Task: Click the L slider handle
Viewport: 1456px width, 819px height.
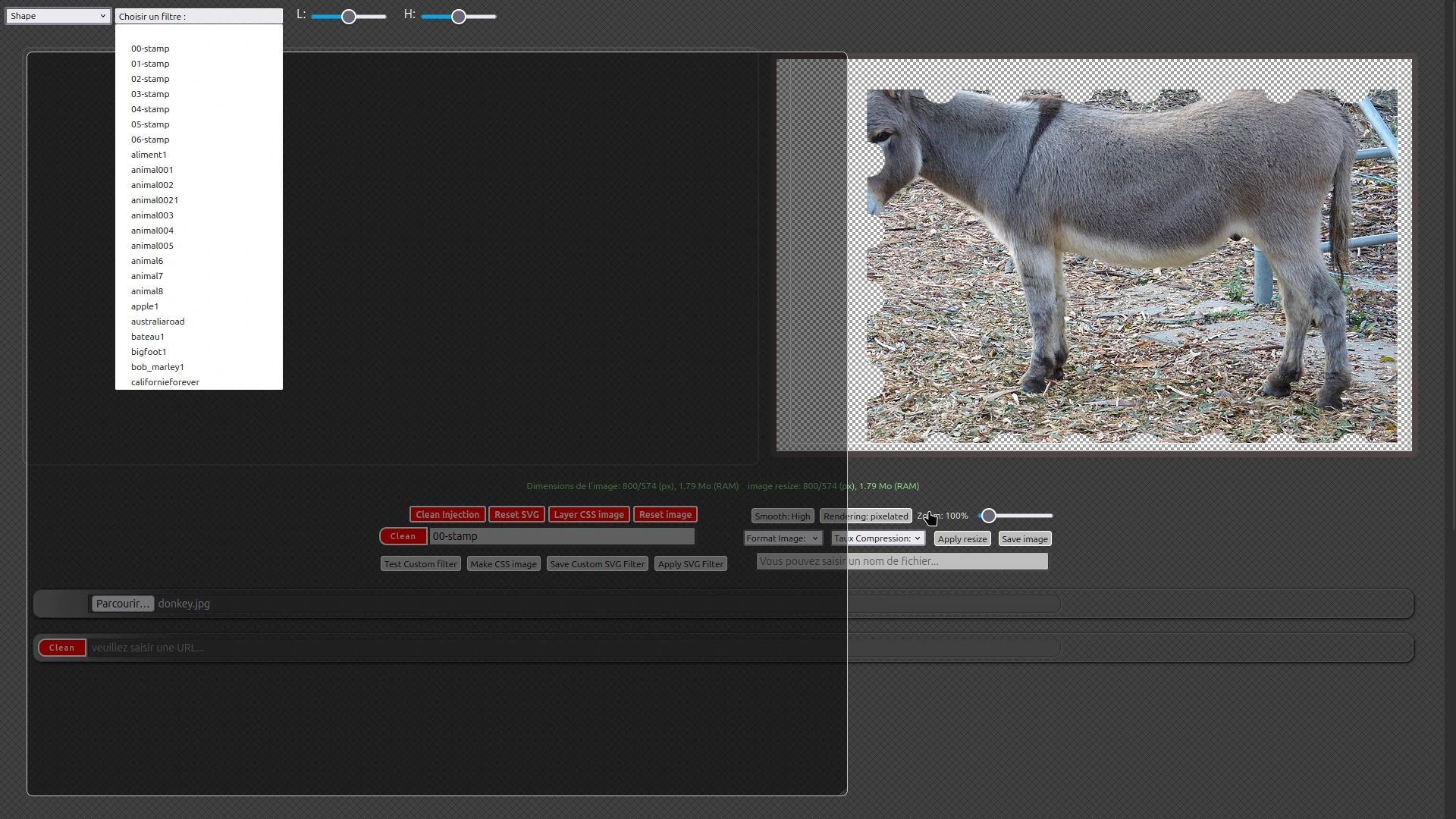Action: (349, 17)
